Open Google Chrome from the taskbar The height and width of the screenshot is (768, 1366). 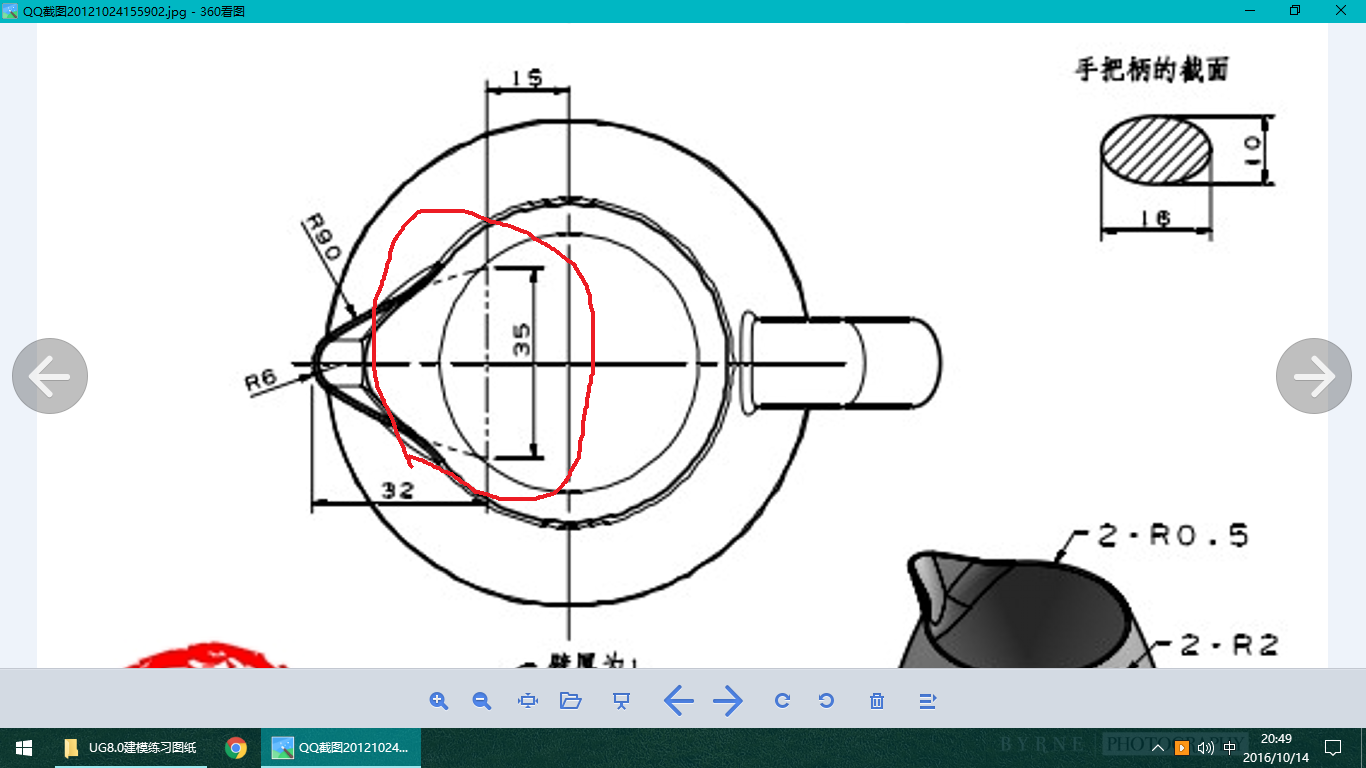[x=236, y=748]
